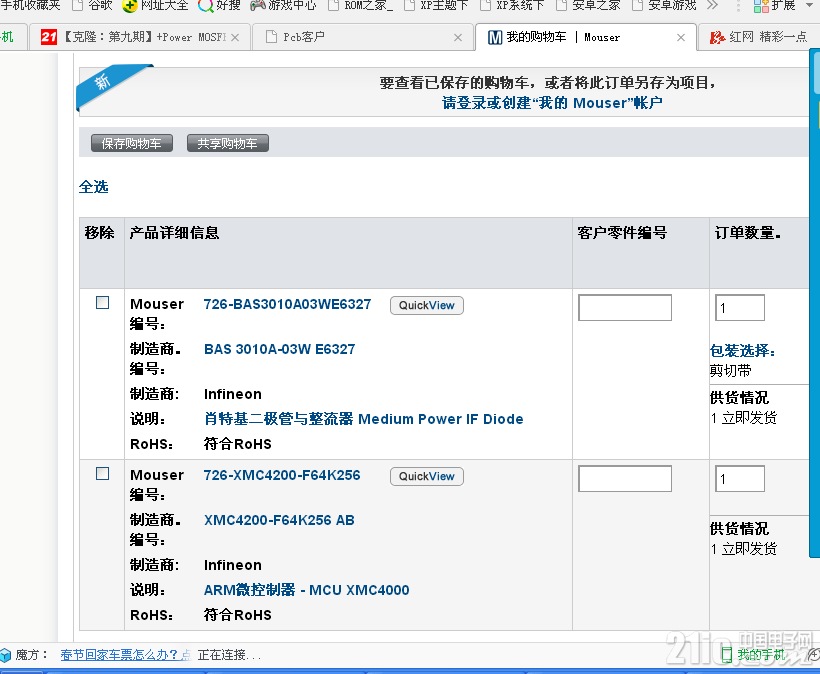This screenshot has width=820, height=674.
Task: Open the 安卓游戏 bookmark
Action: (664, 5)
